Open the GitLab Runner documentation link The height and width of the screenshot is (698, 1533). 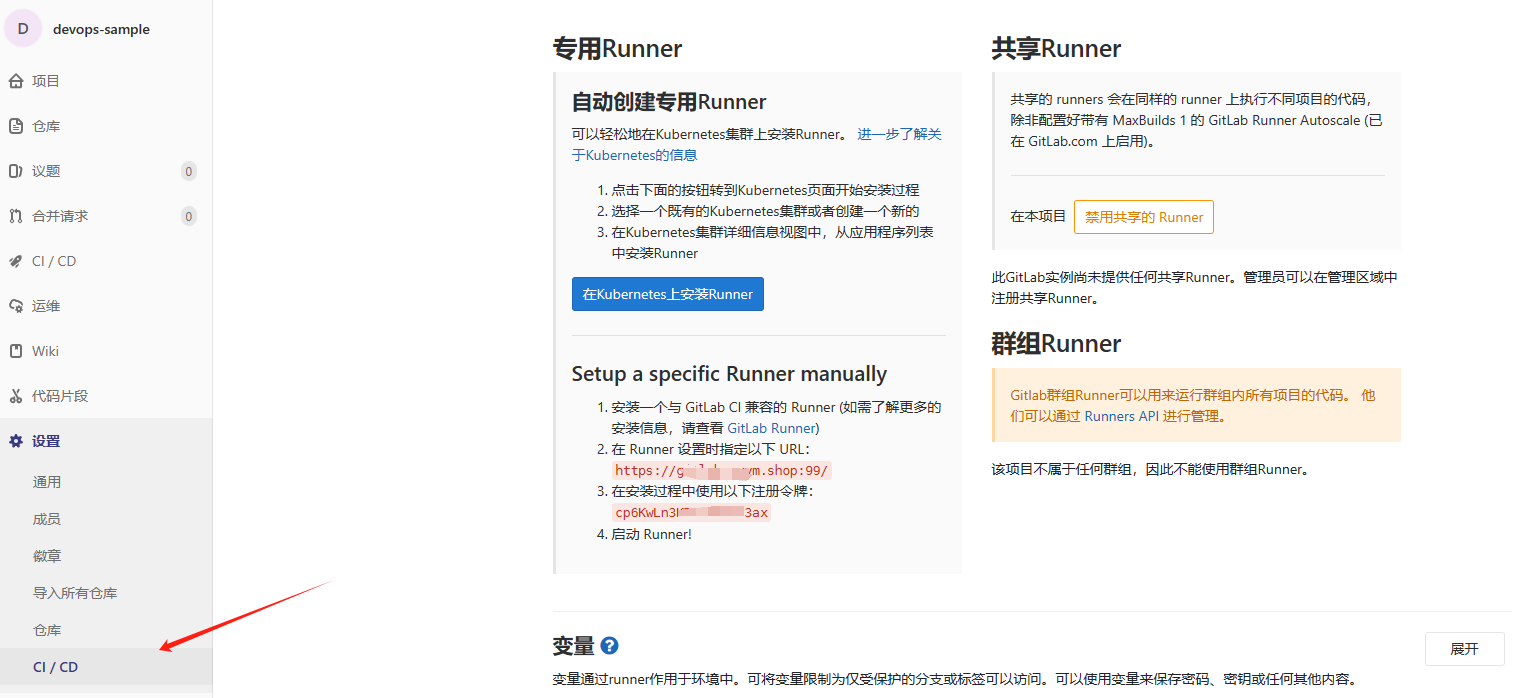[x=771, y=427]
